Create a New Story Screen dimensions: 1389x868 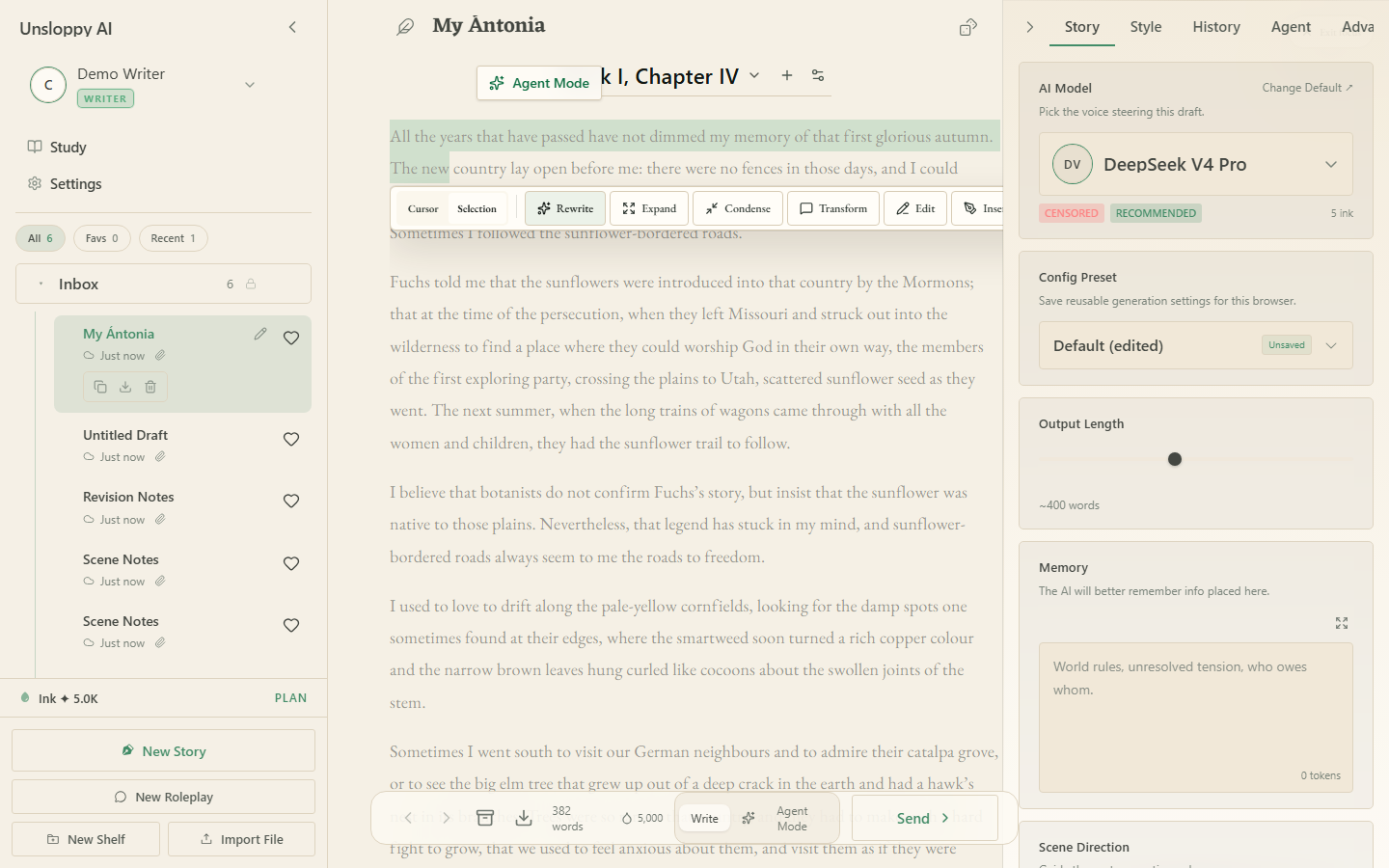163,750
